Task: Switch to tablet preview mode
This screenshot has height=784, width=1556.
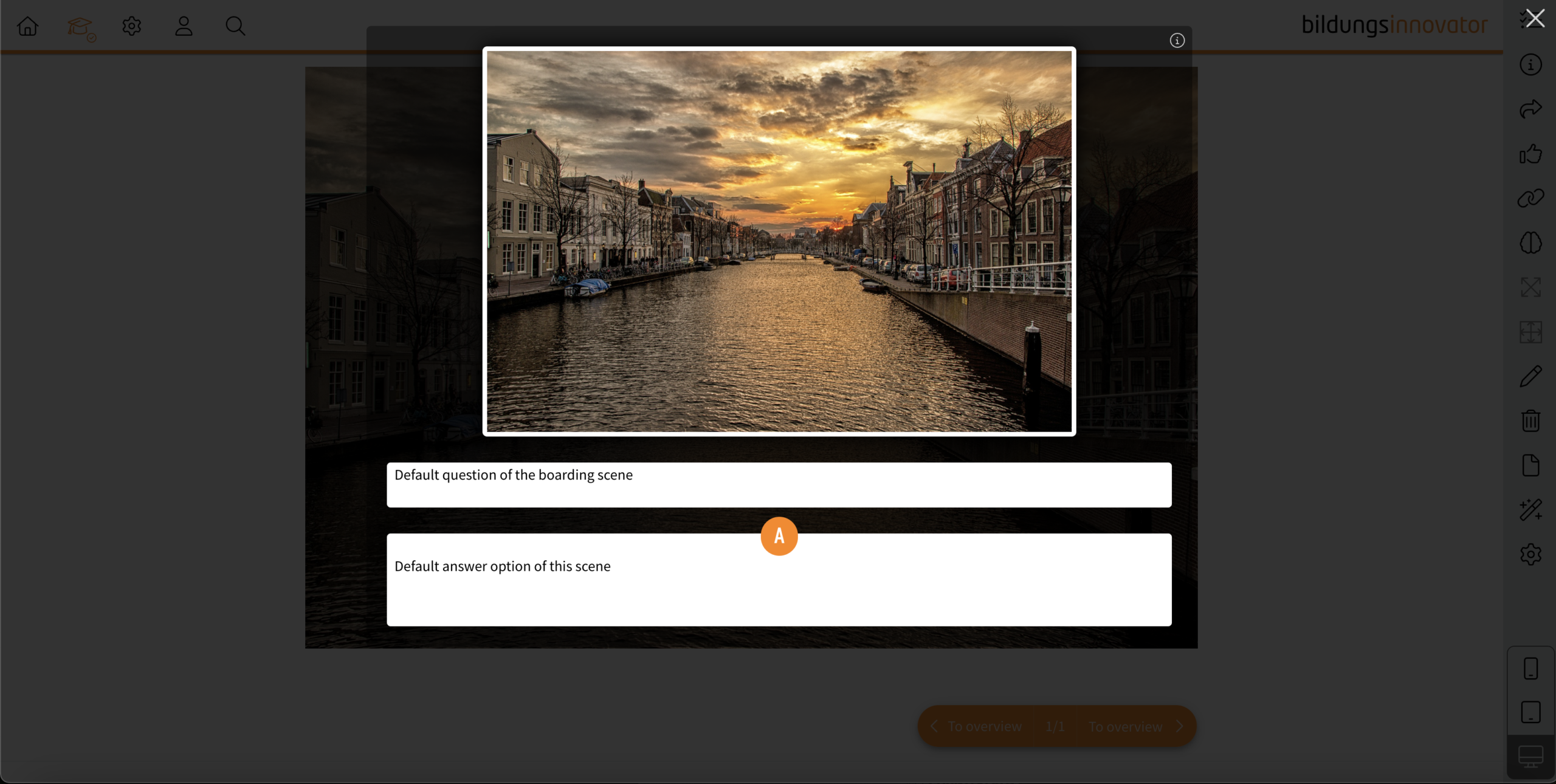Action: [1530, 712]
